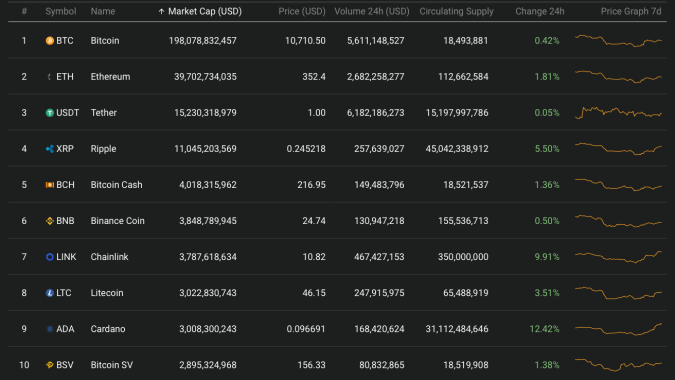
Task: Click the Bitcoin SV BSV coin icon
Action: coord(50,365)
